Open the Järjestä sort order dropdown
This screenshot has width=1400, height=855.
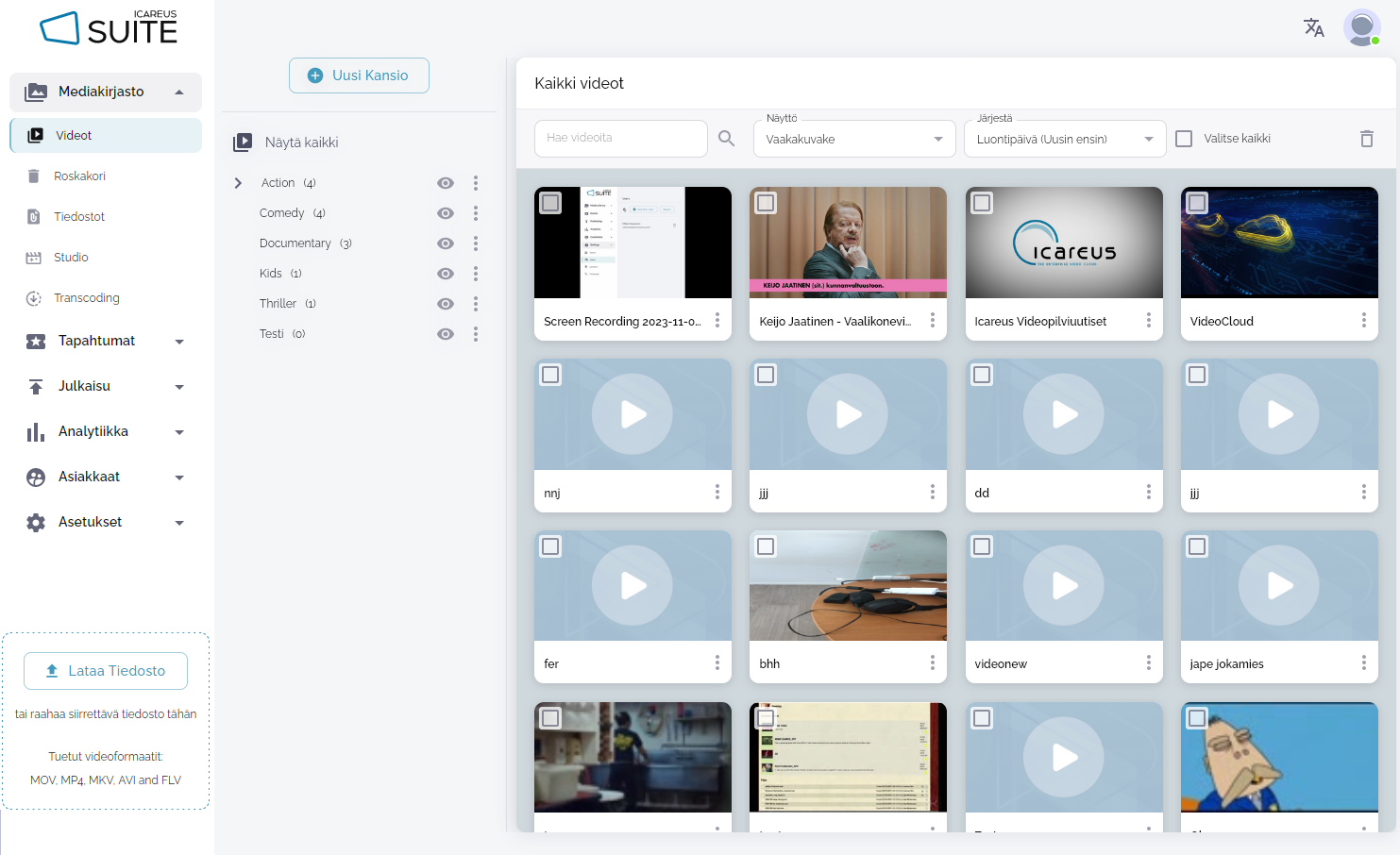1064,139
